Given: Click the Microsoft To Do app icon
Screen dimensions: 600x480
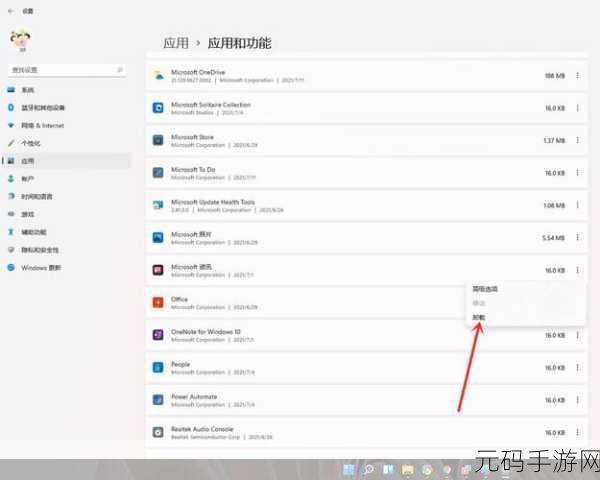Looking at the screenshot, I should (x=158, y=173).
